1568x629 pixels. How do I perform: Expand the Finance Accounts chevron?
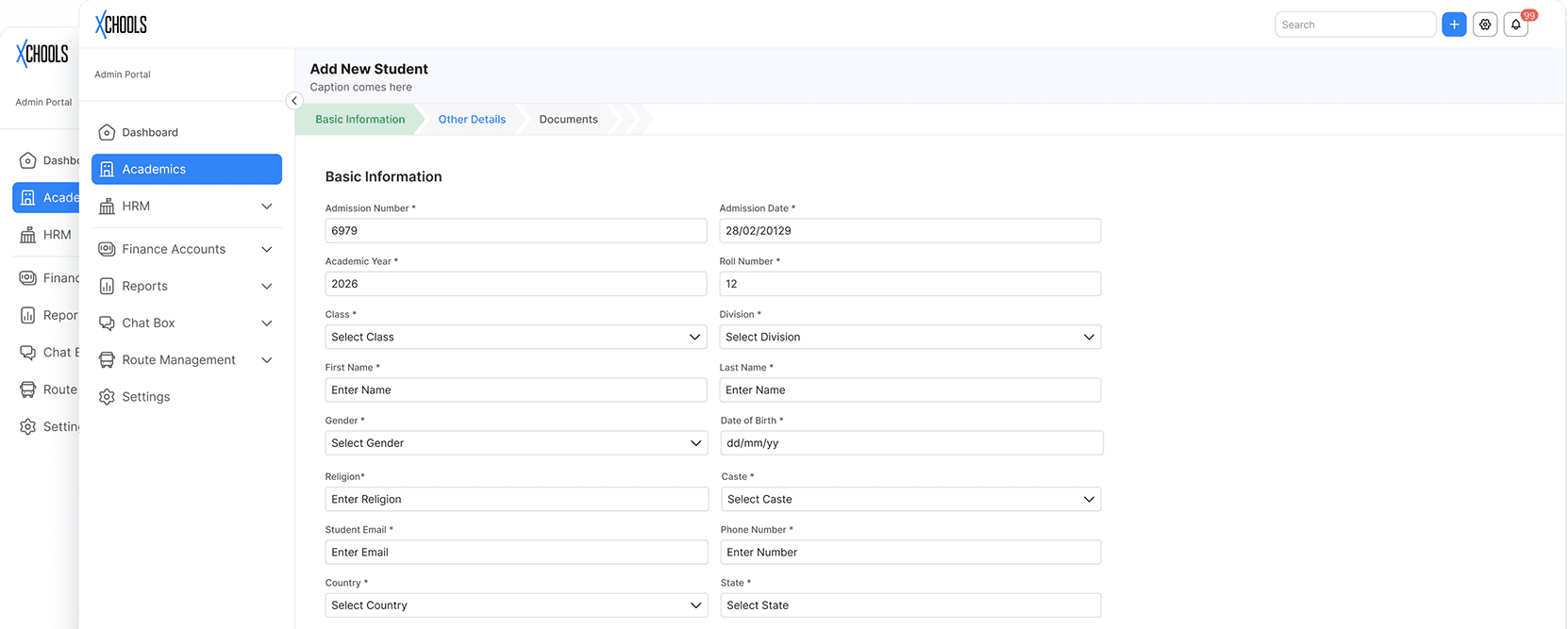click(267, 249)
